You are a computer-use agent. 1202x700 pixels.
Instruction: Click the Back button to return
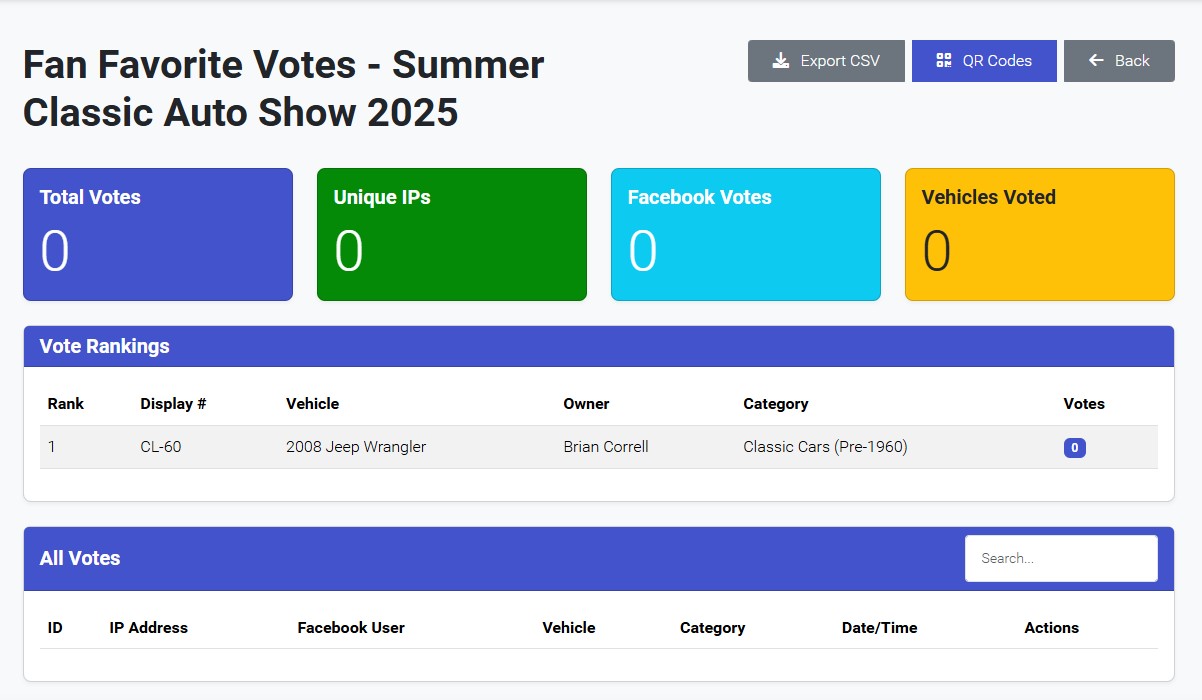(1119, 60)
